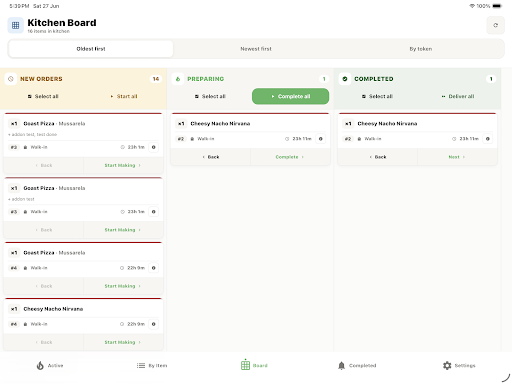Viewport: 512px width, 384px height.
Task: Tap Back on the Preparing card
Action: tap(211, 157)
